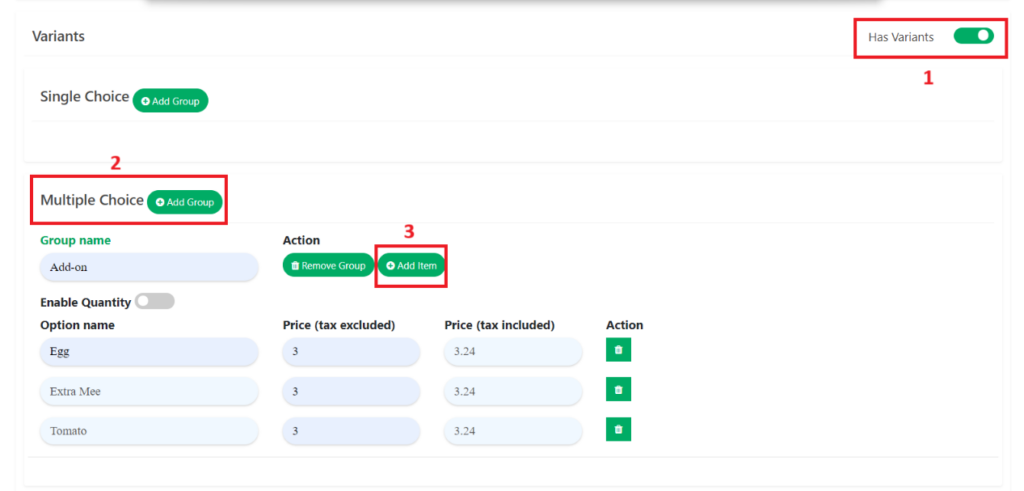Image resolution: width=1024 pixels, height=491 pixels.
Task: Click Extra Mee's tax included price field
Action: click(x=513, y=391)
